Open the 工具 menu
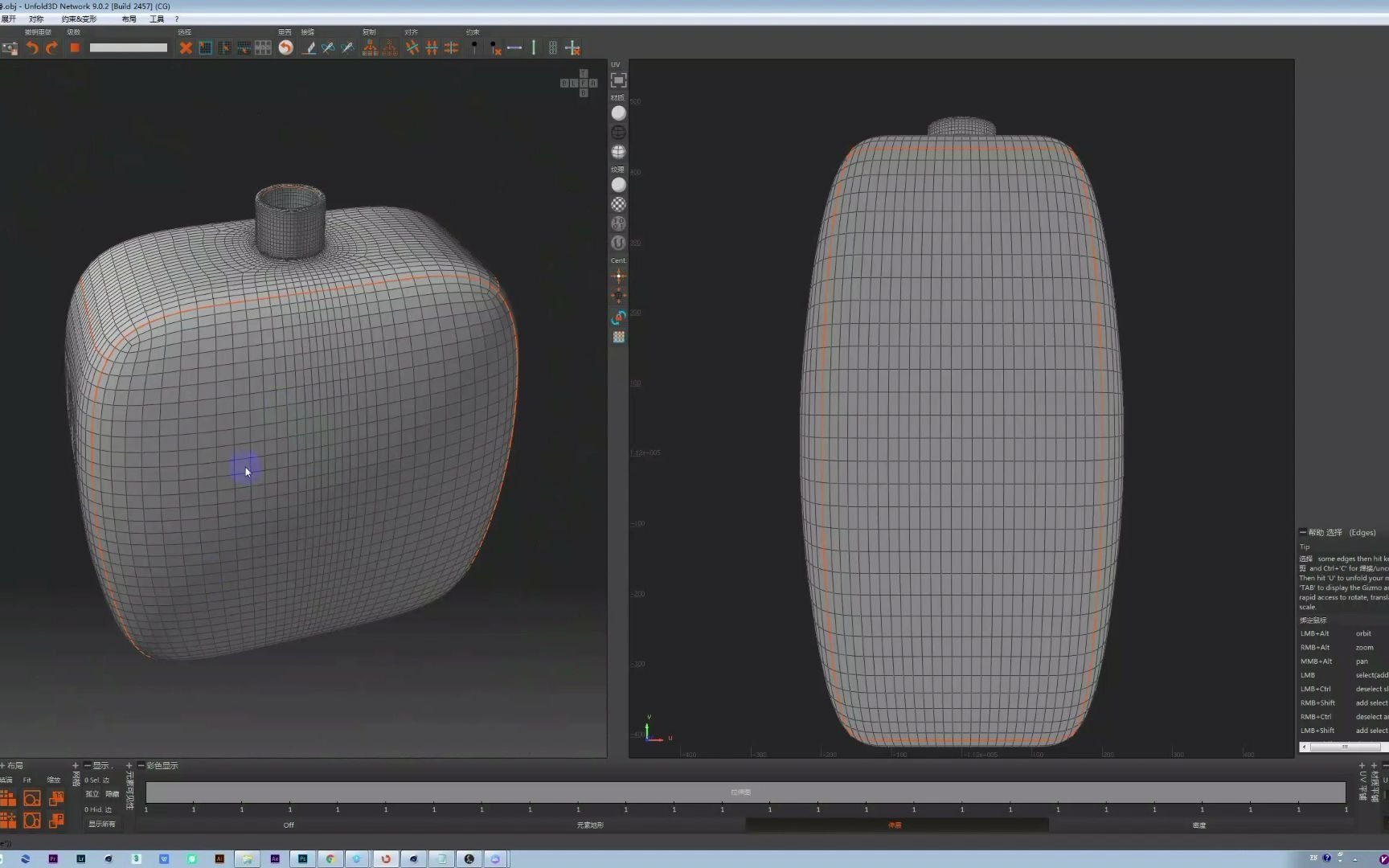This screenshot has height=868, width=1389. click(x=157, y=18)
